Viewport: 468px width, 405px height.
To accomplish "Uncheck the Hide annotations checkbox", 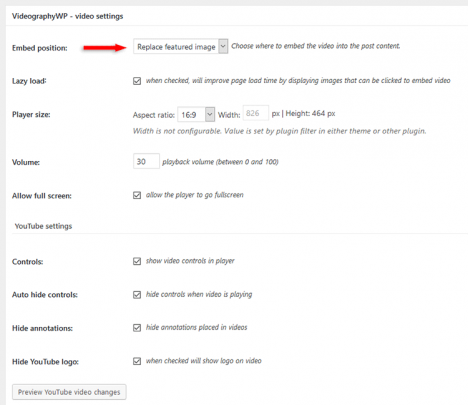I will (x=137, y=328).
